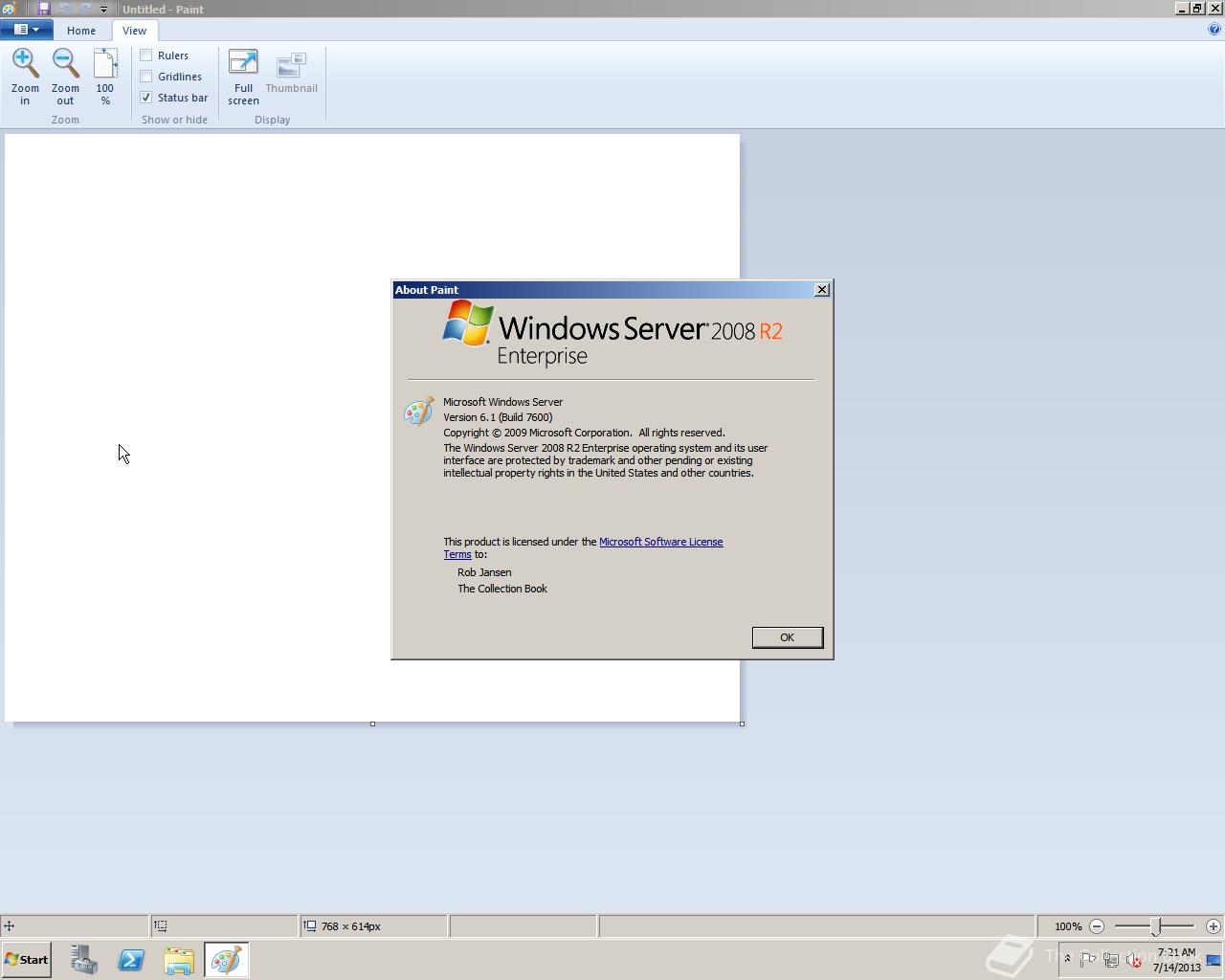The height and width of the screenshot is (980, 1225).
Task: Click the 100% zoom level text
Action: pos(1068,926)
